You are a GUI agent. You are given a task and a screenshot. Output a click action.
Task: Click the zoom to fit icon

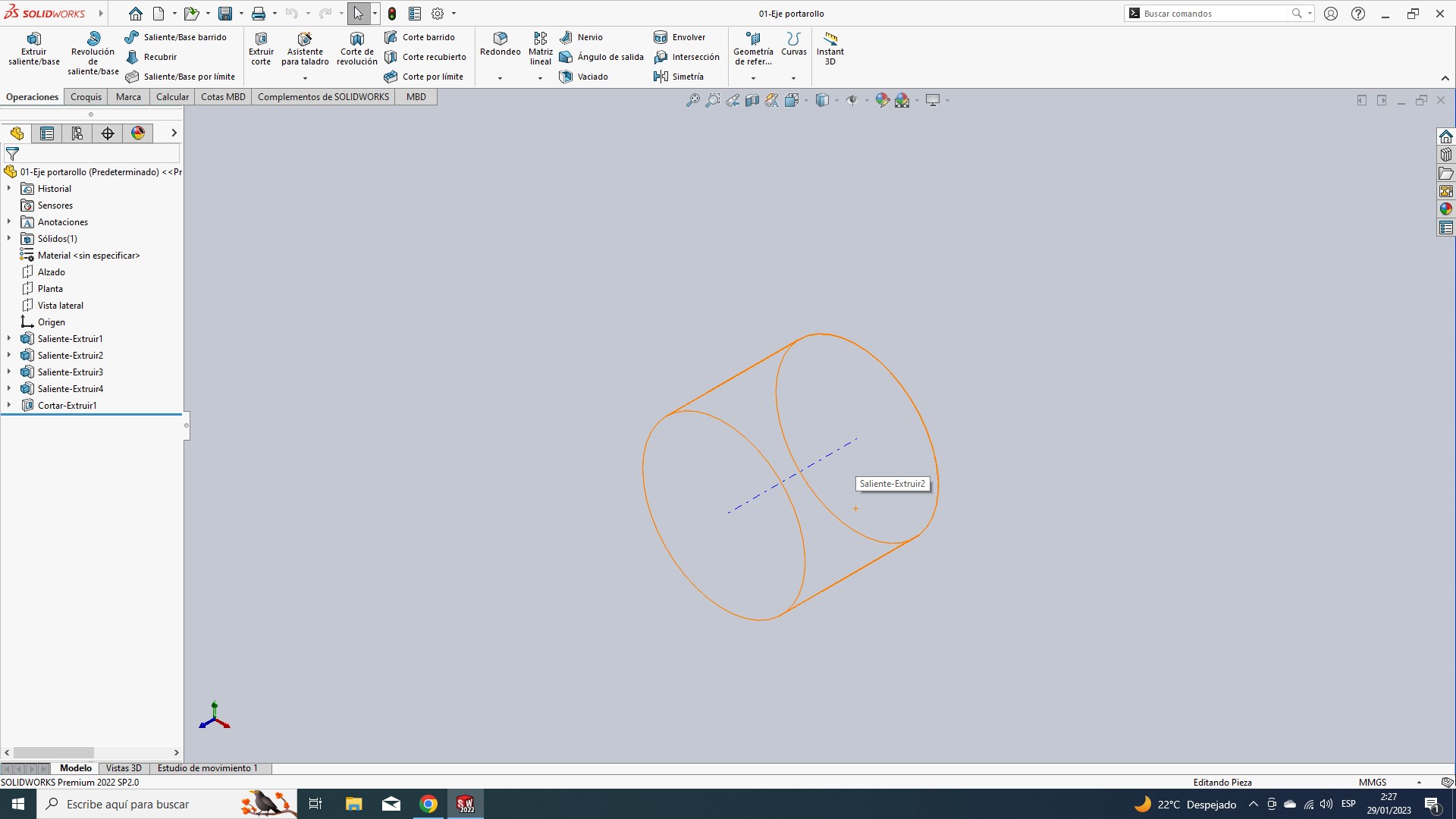coord(692,100)
